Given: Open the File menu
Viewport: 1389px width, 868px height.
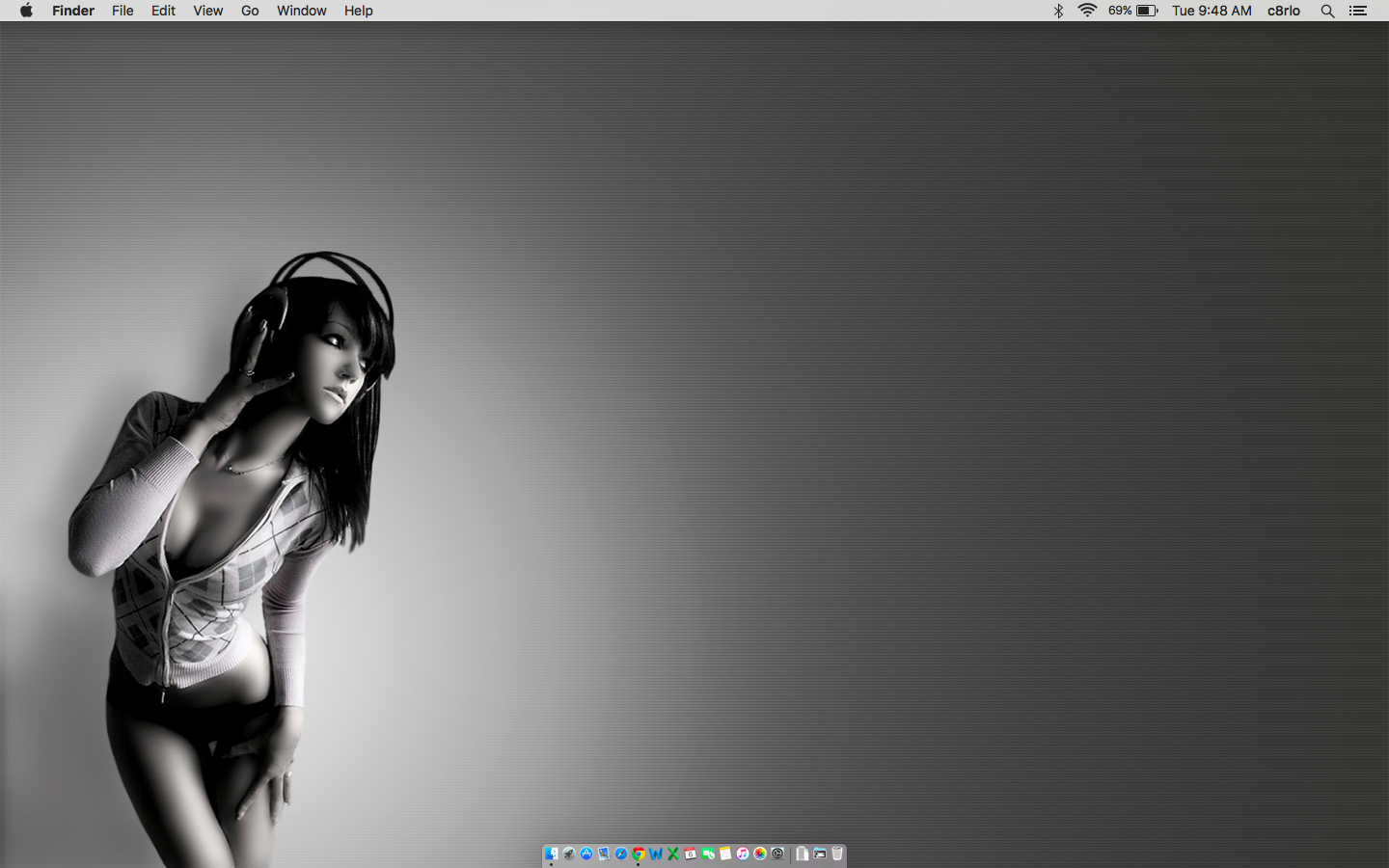Looking at the screenshot, I should [x=123, y=11].
